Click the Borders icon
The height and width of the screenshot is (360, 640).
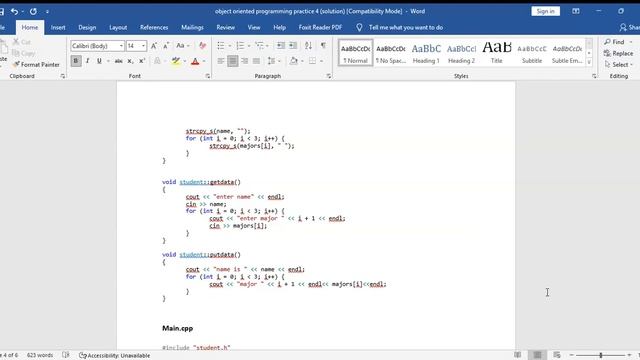point(312,61)
